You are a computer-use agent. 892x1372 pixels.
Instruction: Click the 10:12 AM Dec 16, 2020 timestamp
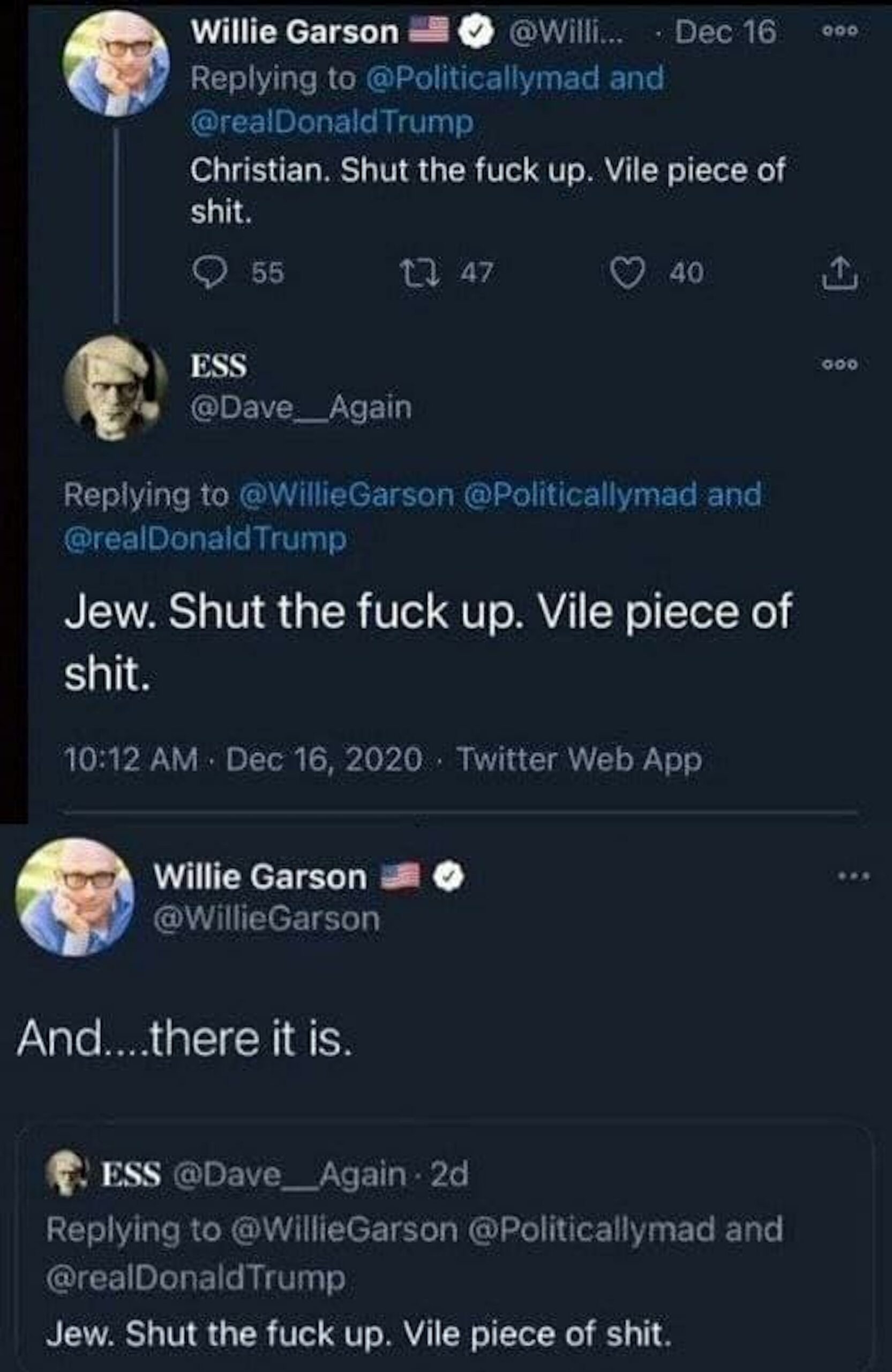coord(243,759)
